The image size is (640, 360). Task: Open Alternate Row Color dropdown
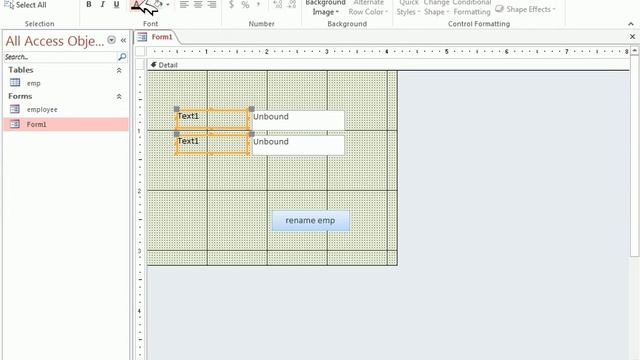tap(368, 8)
